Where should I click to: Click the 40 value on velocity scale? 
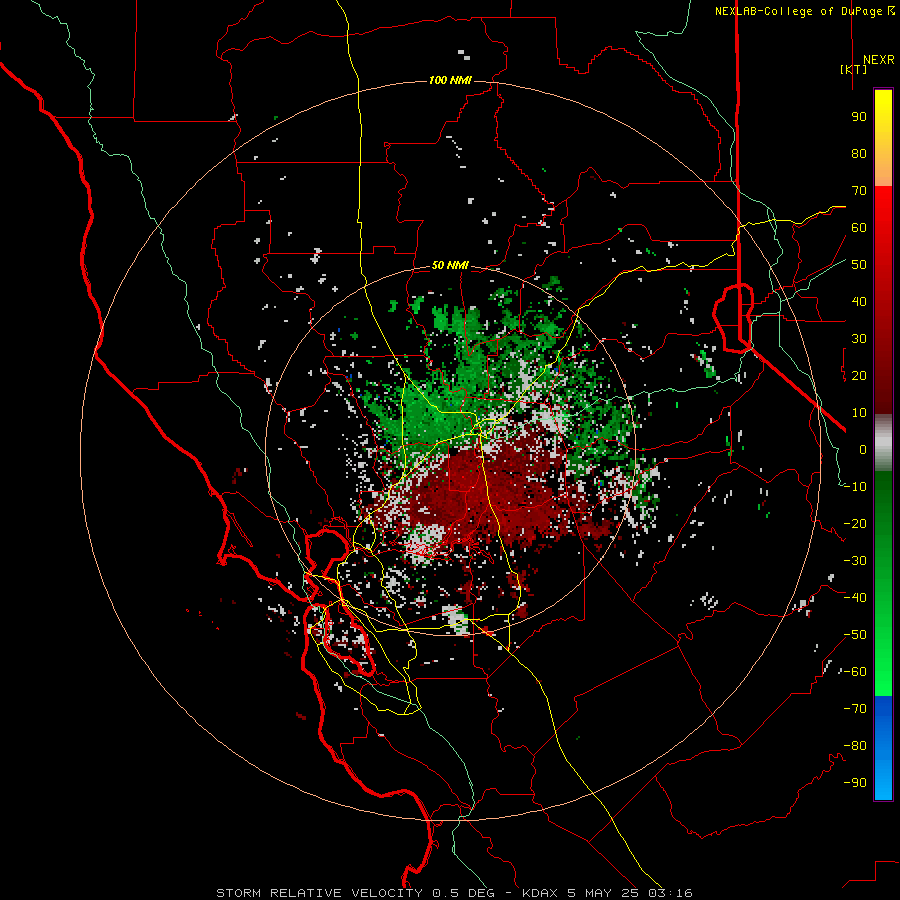[x=859, y=301]
